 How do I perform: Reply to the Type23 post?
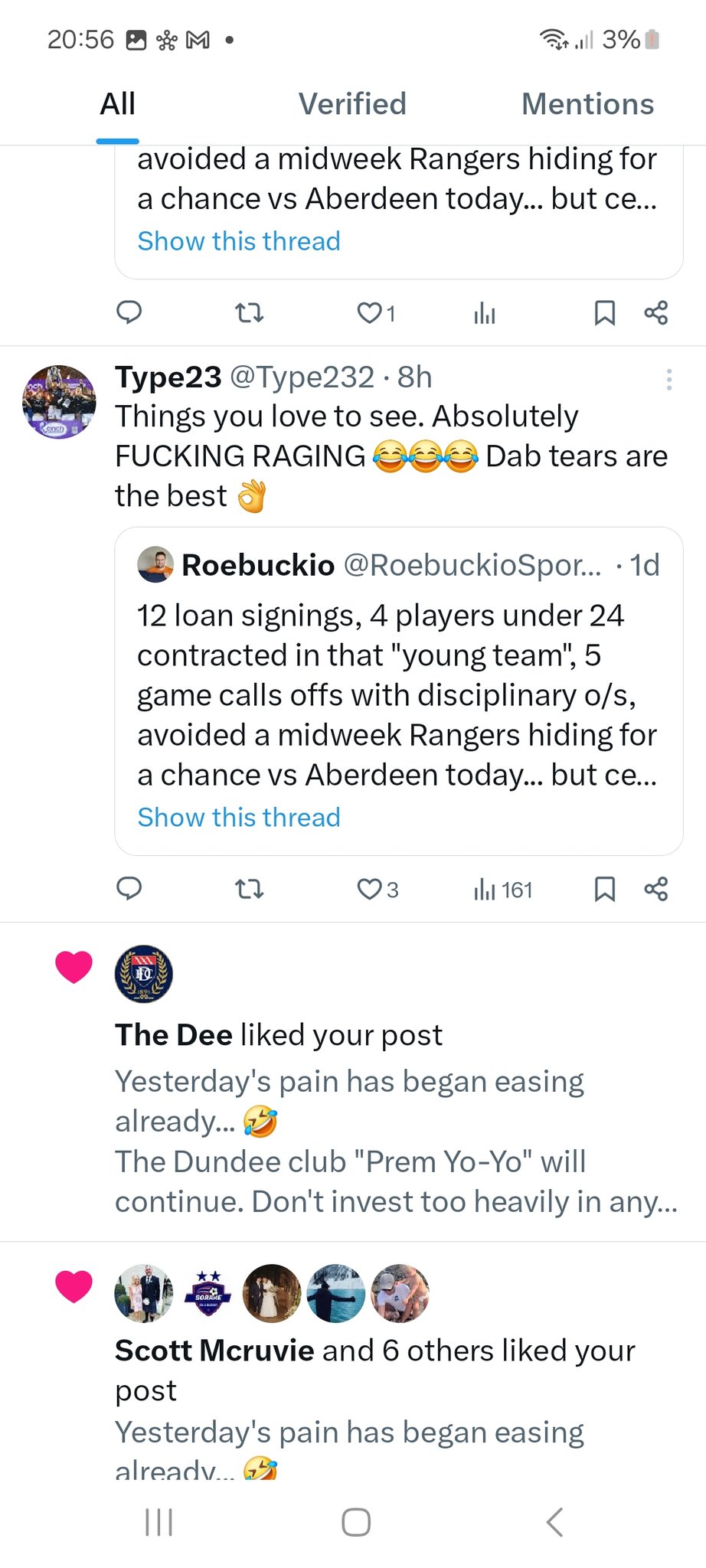coord(129,888)
